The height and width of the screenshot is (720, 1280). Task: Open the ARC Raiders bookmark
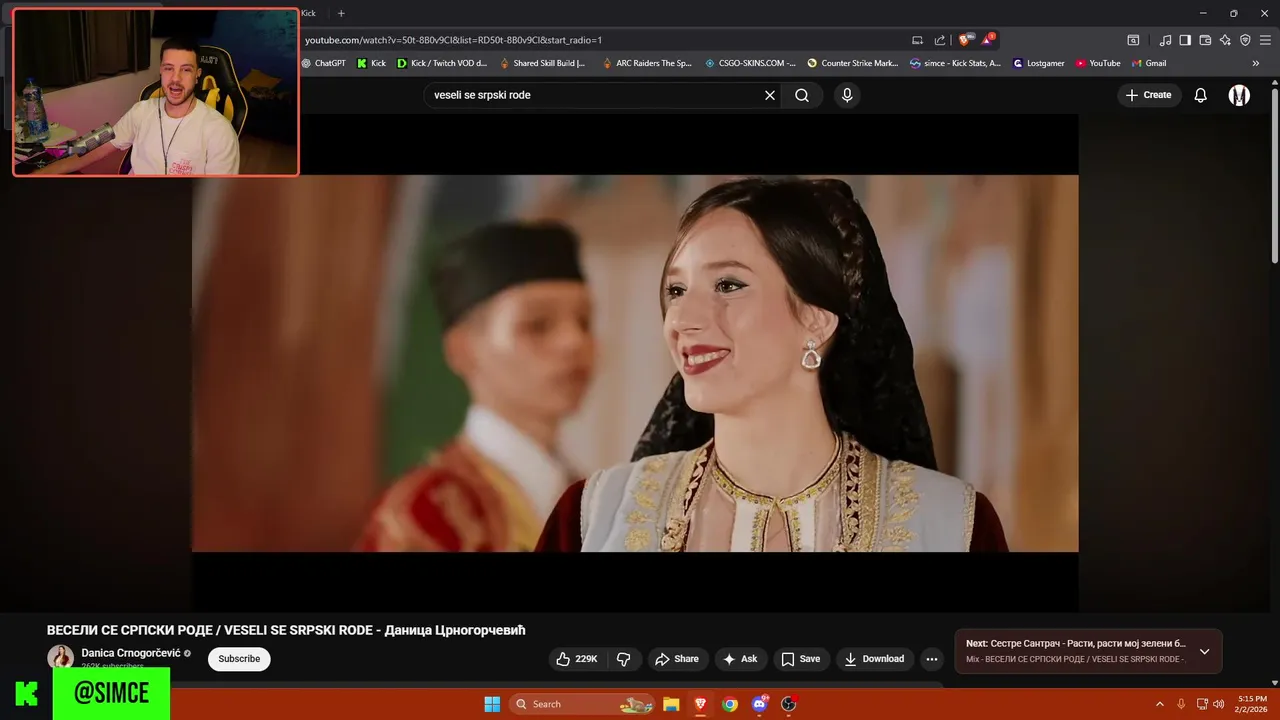click(x=647, y=63)
